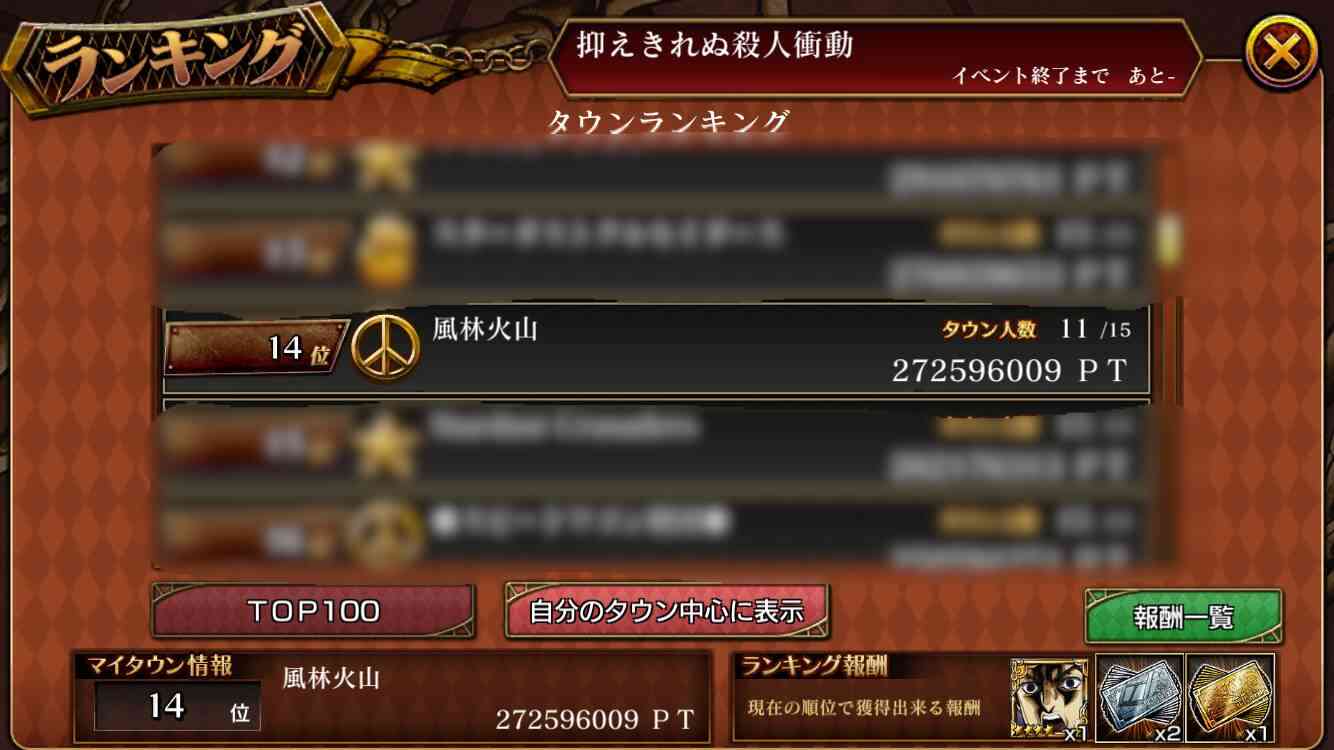Open the 報酬一覧 reward list
This screenshot has width=1334, height=750.
click(1183, 617)
